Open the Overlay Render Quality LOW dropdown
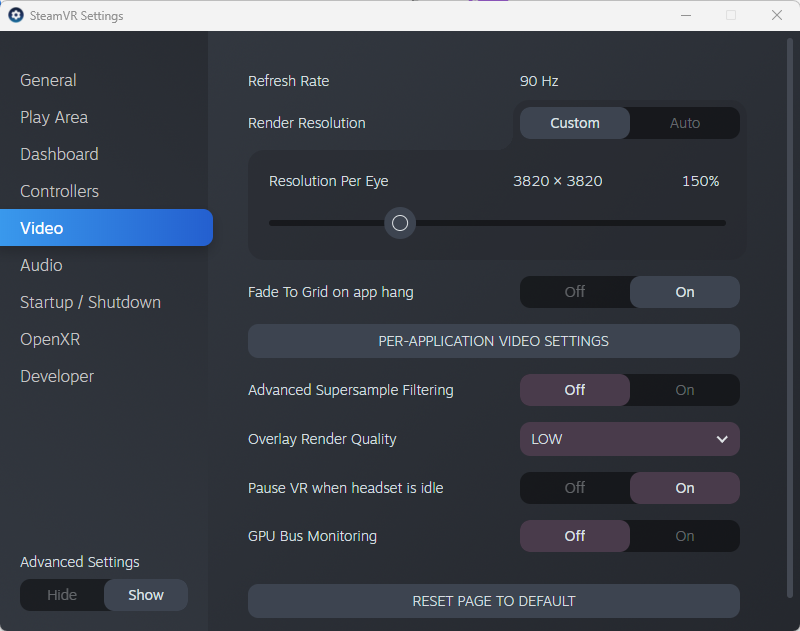The height and width of the screenshot is (631, 800). pos(630,439)
